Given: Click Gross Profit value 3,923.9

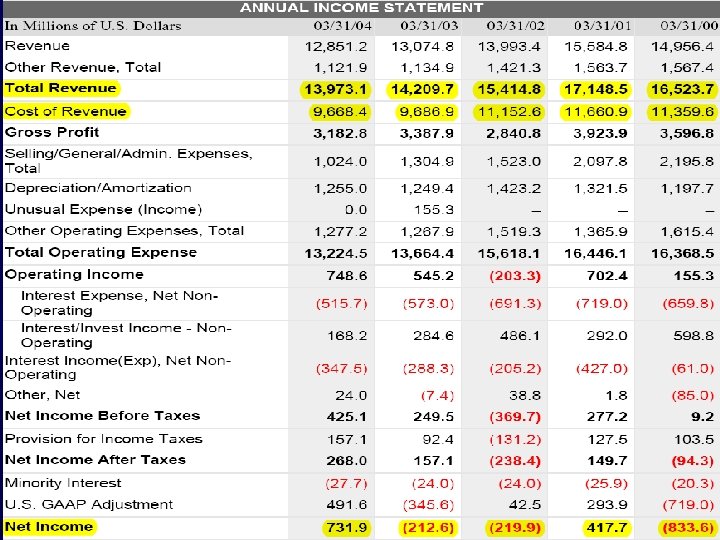Looking at the screenshot, I should [x=600, y=134].
